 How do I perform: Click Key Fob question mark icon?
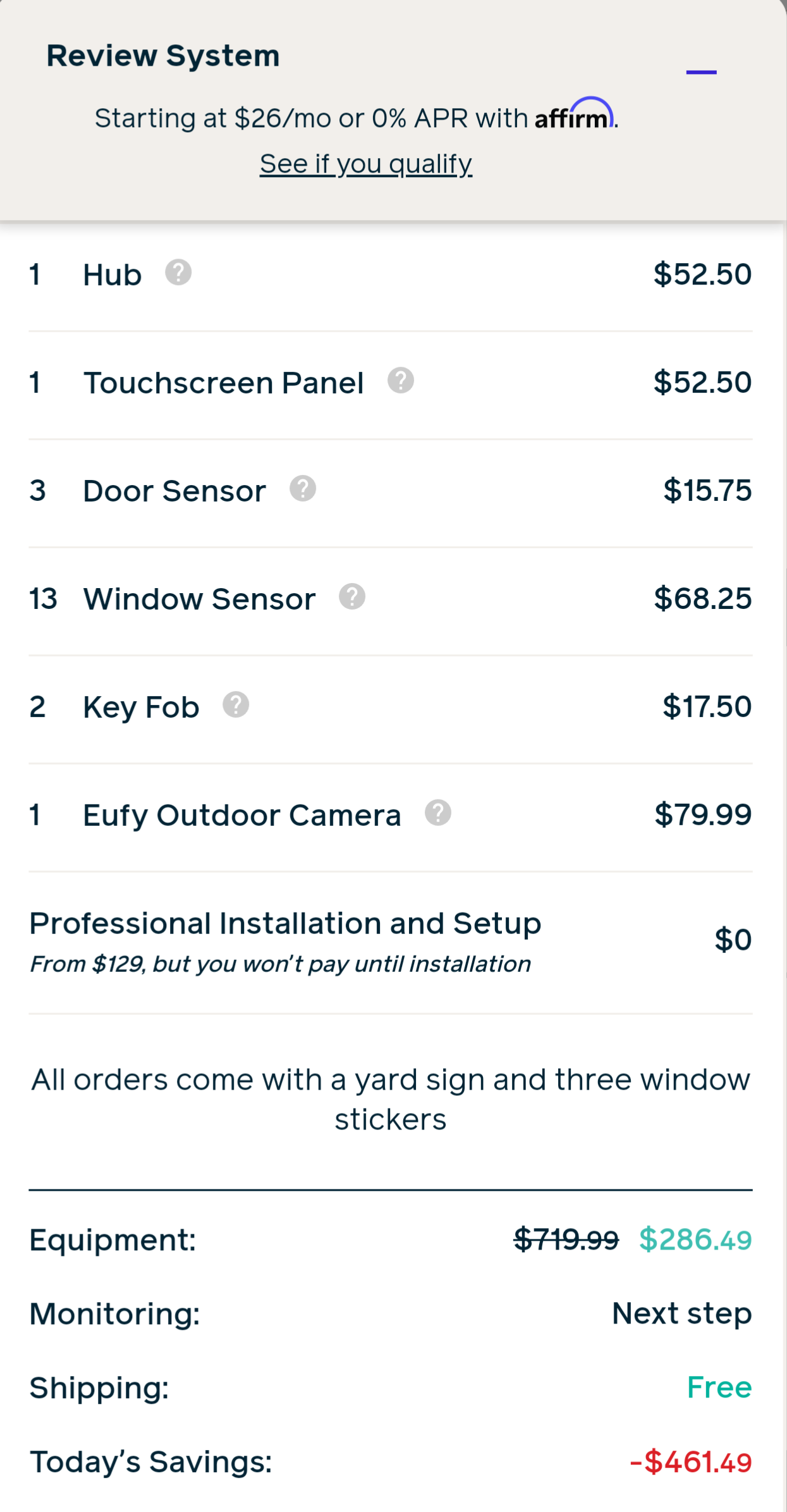click(x=236, y=705)
